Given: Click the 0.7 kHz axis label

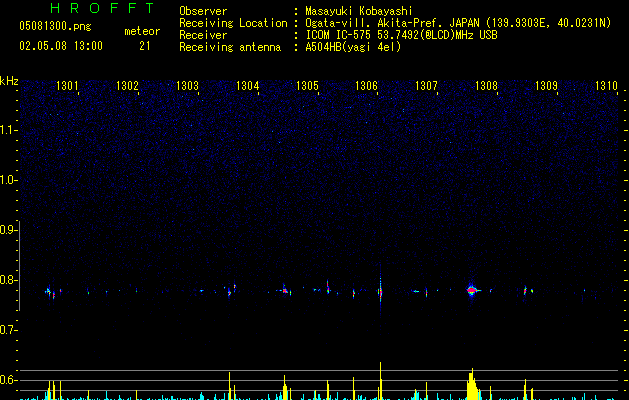Looking at the screenshot, I should 8,330.
